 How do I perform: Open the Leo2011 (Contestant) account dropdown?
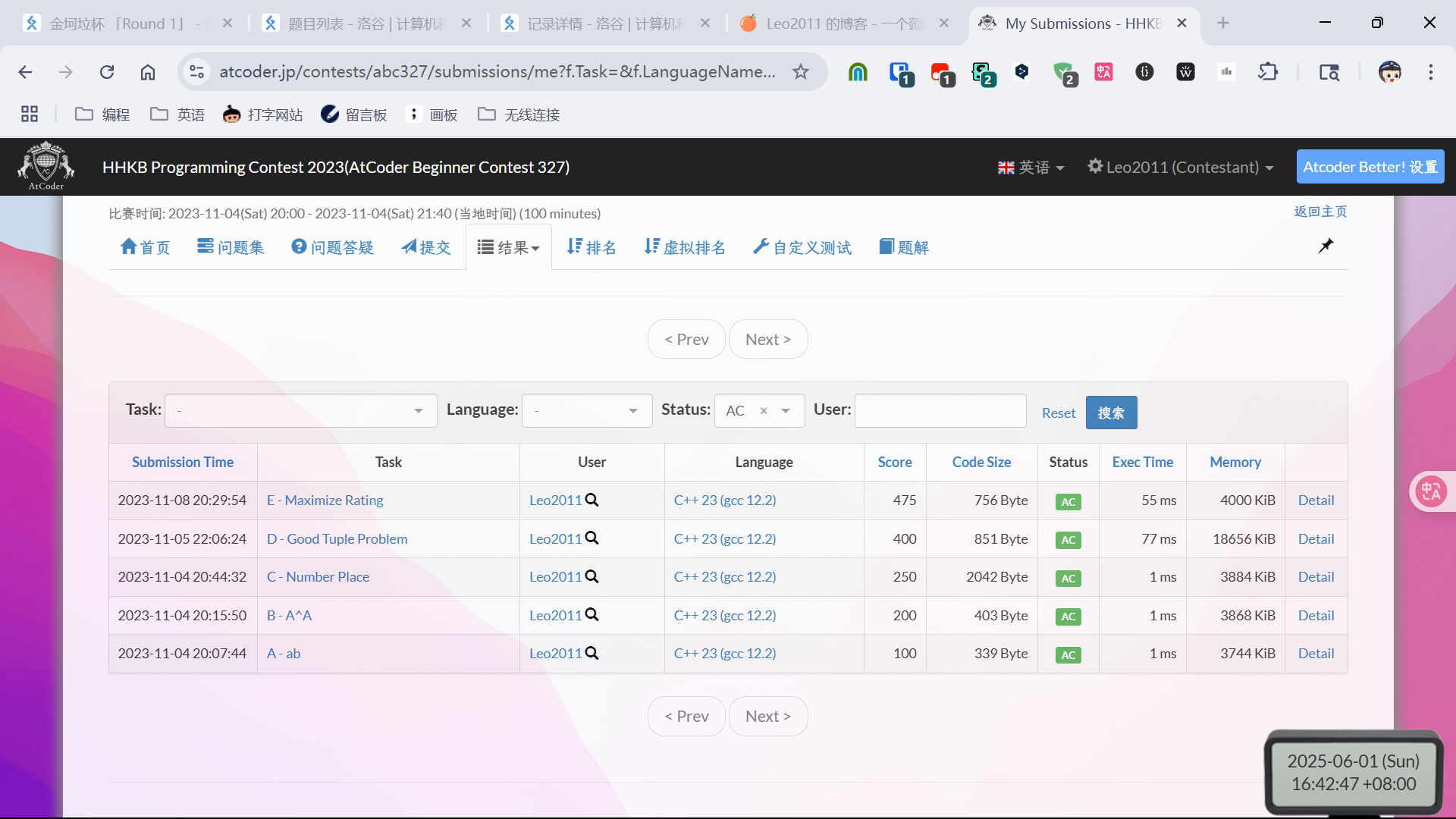tap(1181, 167)
